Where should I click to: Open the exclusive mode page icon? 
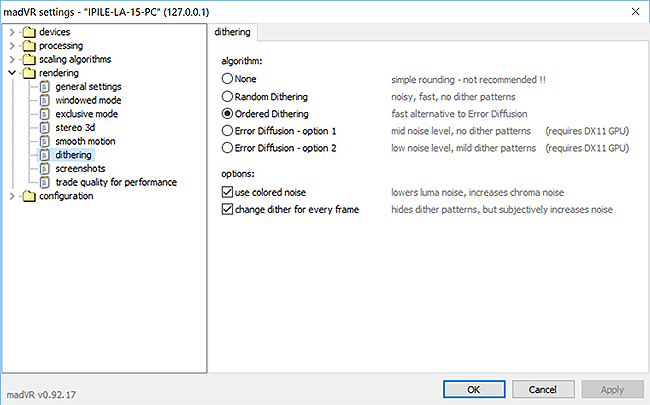(45, 114)
